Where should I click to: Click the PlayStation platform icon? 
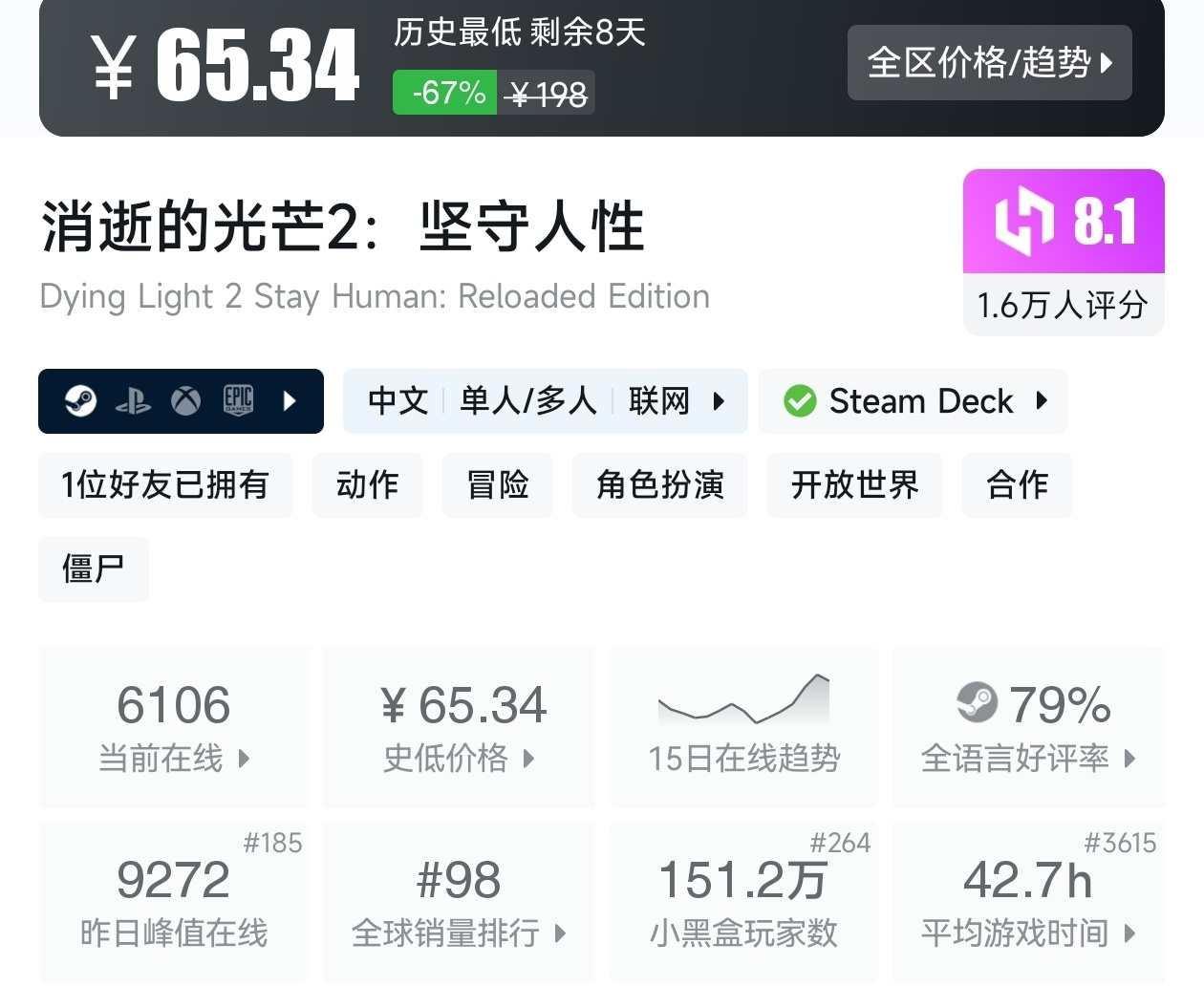(133, 401)
